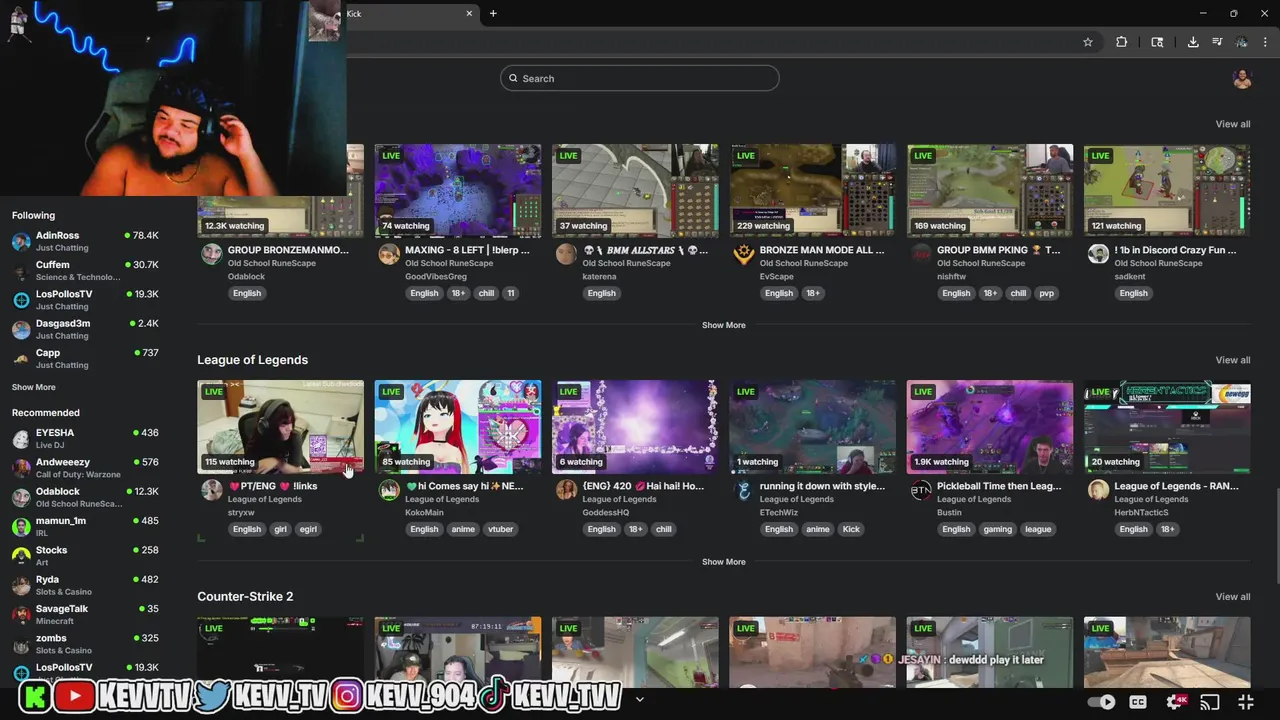Open the 85 watching KokoMain stream thumbnail
The width and height of the screenshot is (1280, 720).
[458, 427]
